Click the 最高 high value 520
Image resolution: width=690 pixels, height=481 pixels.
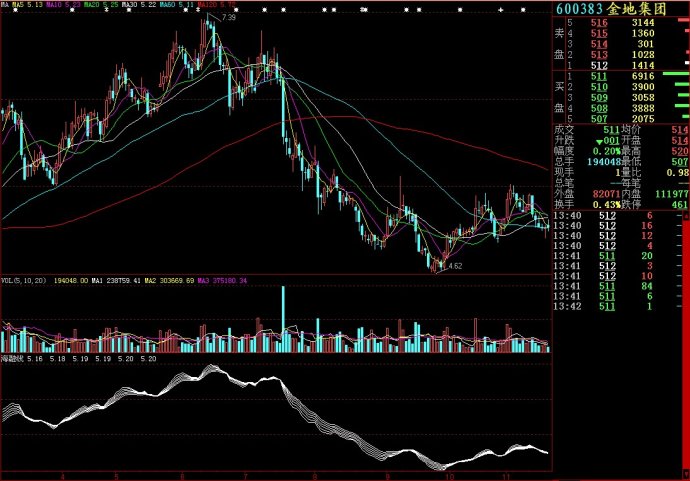(679, 151)
